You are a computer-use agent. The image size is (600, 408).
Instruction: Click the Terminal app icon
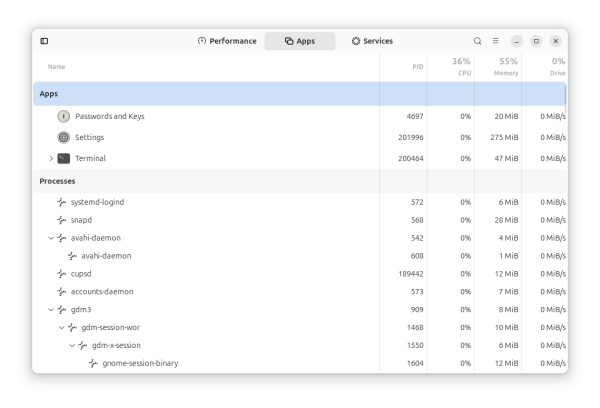pyautogui.click(x=64, y=158)
